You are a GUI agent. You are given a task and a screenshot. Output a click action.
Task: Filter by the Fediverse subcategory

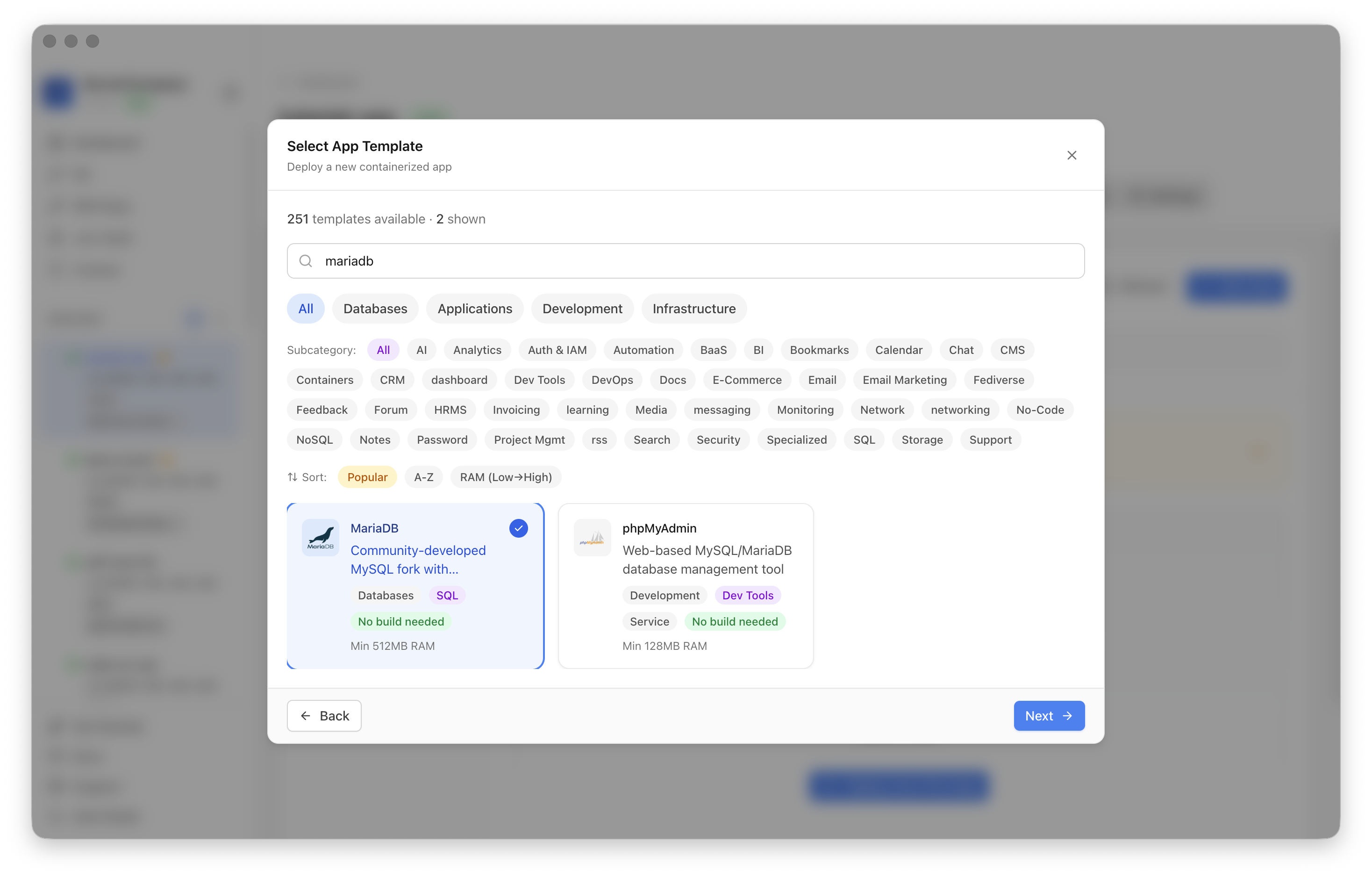pos(999,380)
